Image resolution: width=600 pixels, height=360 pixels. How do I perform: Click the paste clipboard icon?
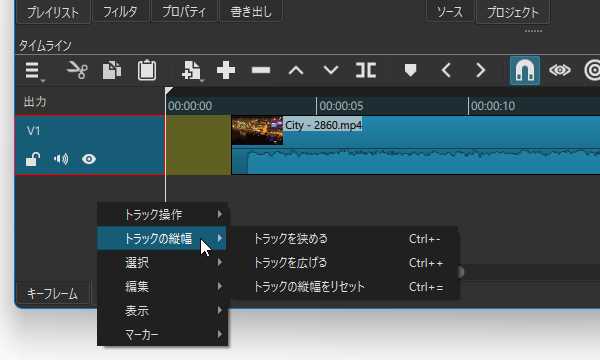pos(147,70)
